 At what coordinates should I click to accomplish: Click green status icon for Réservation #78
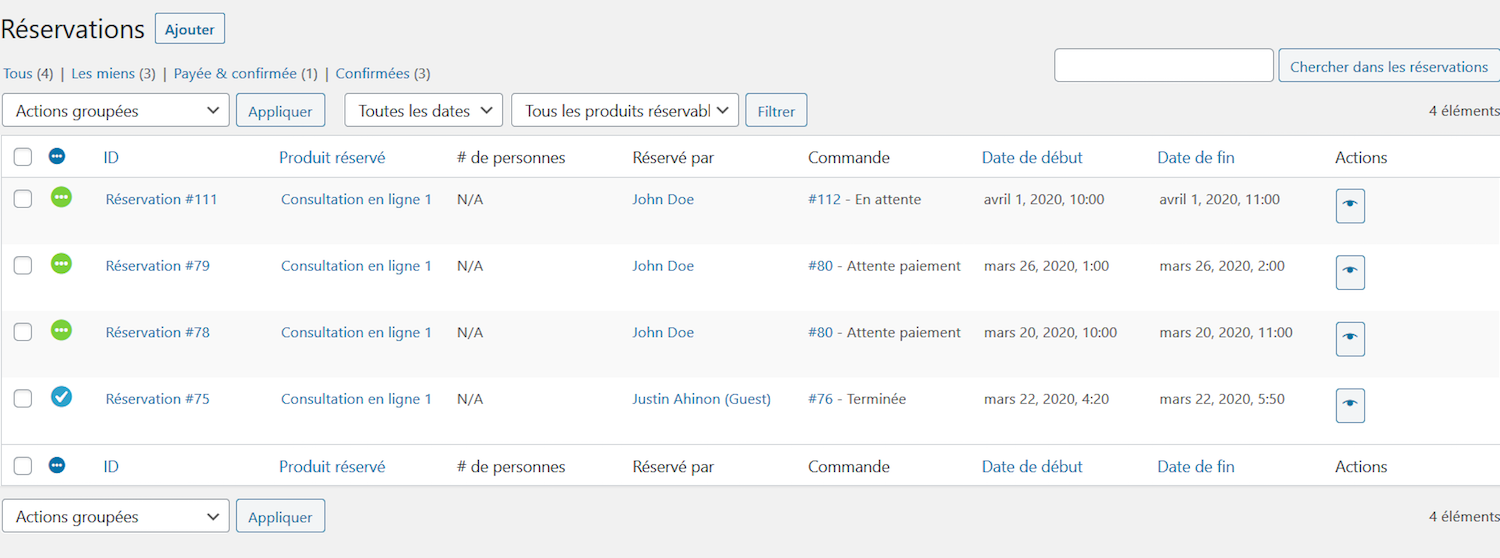point(61,331)
